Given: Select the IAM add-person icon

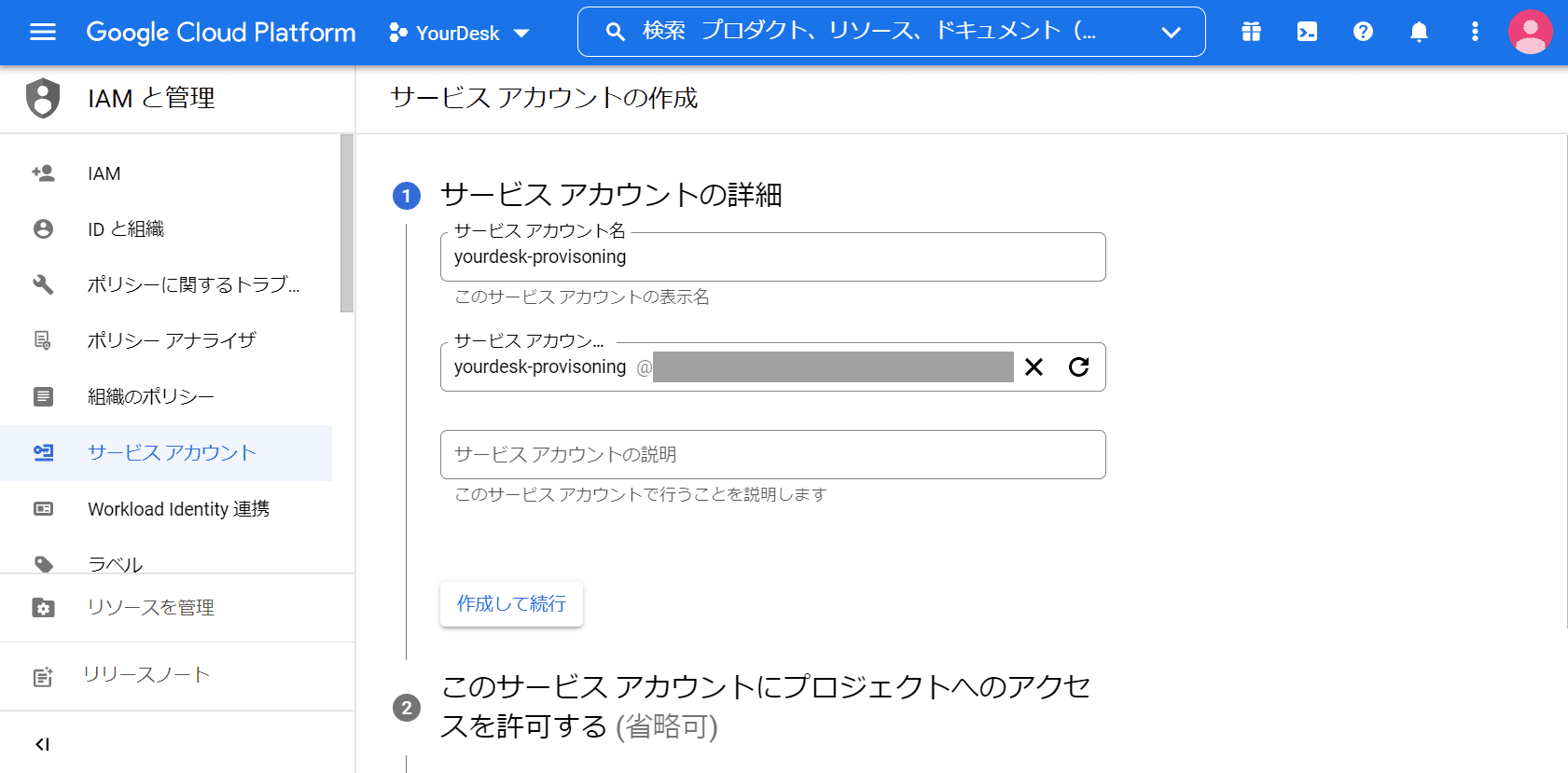Looking at the screenshot, I should (x=43, y=173).
